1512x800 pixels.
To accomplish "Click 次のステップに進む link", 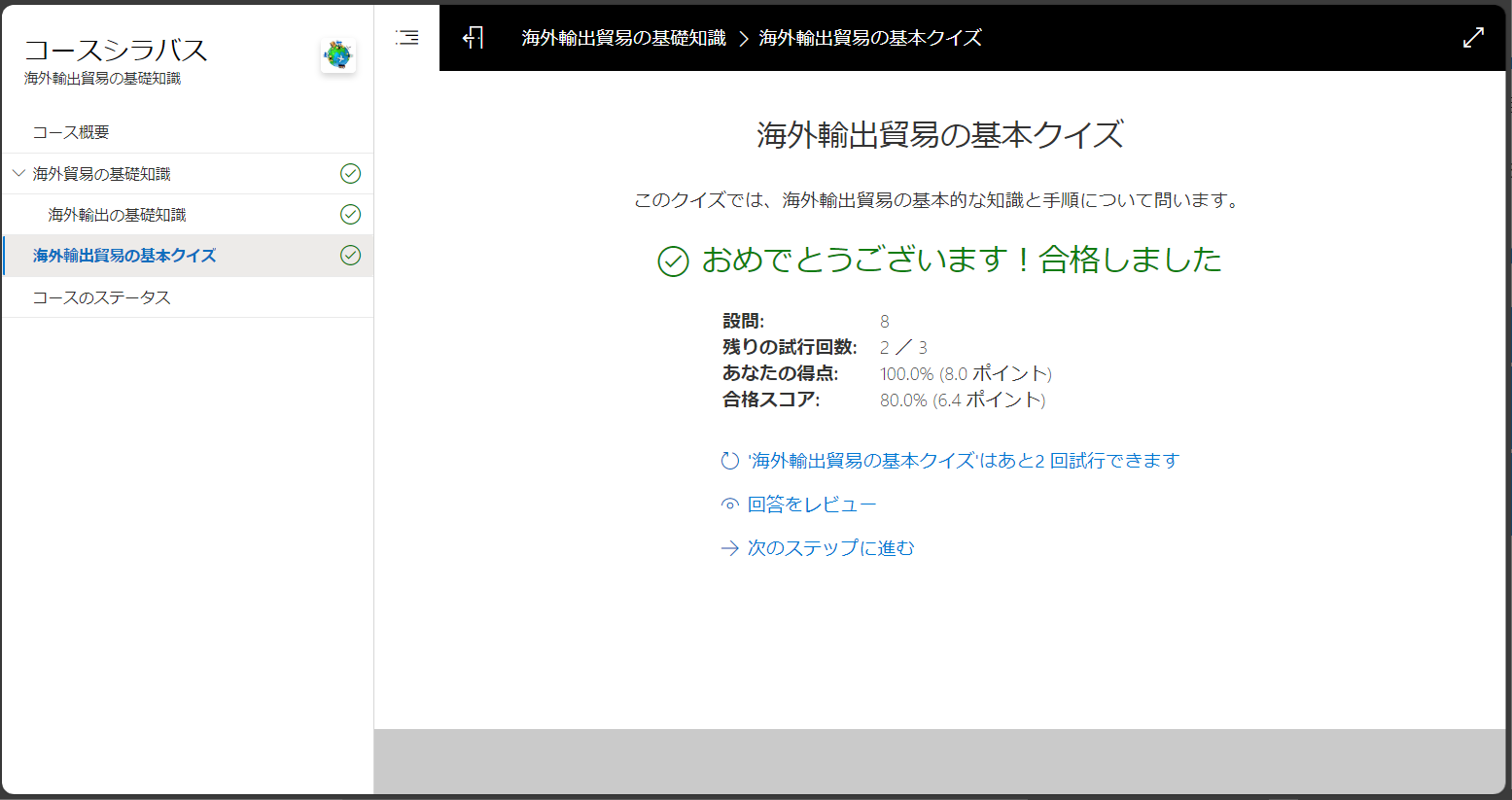I will [x=831, y=548].
